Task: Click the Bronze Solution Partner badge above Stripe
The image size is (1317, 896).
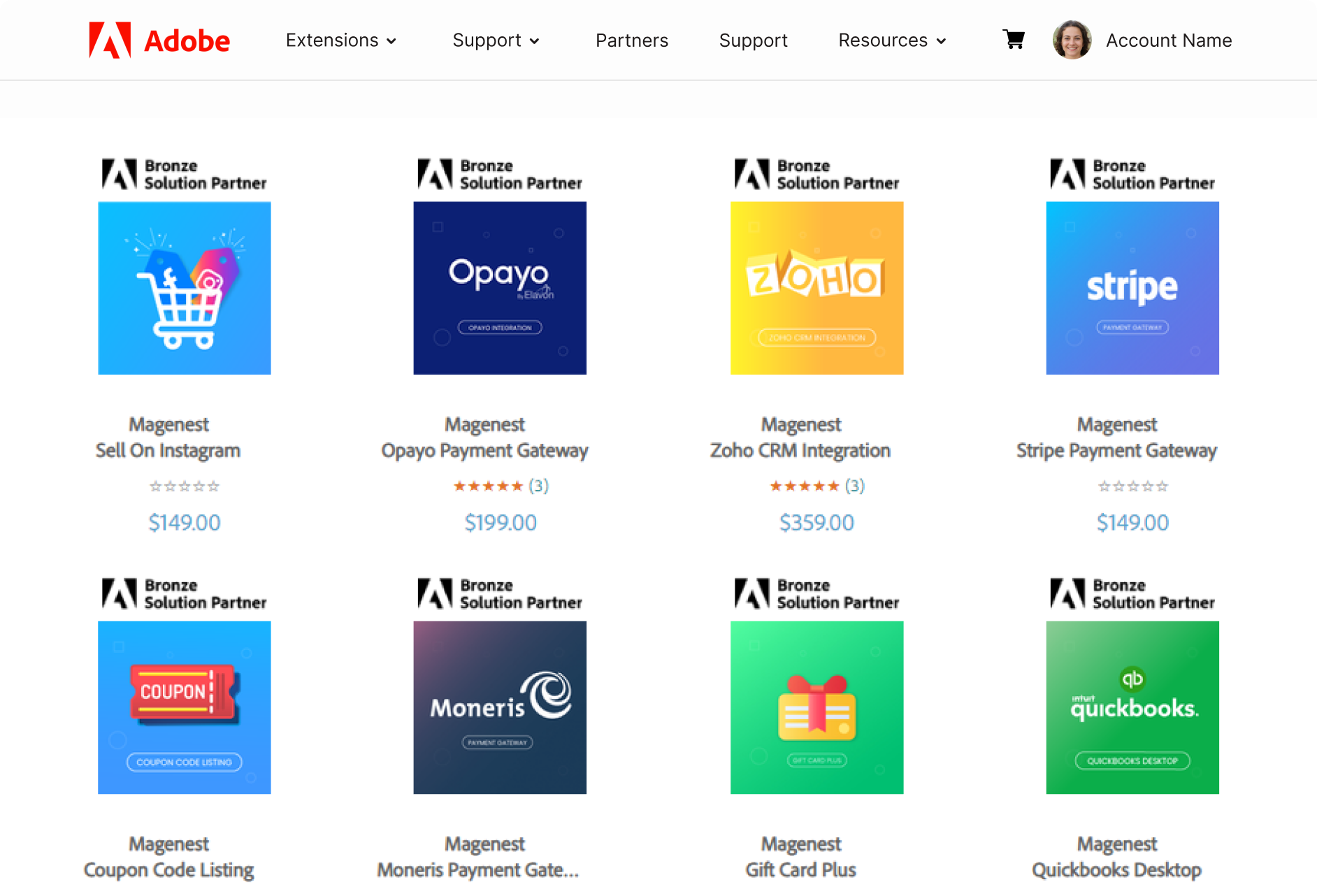Action: click(1132, 175)
